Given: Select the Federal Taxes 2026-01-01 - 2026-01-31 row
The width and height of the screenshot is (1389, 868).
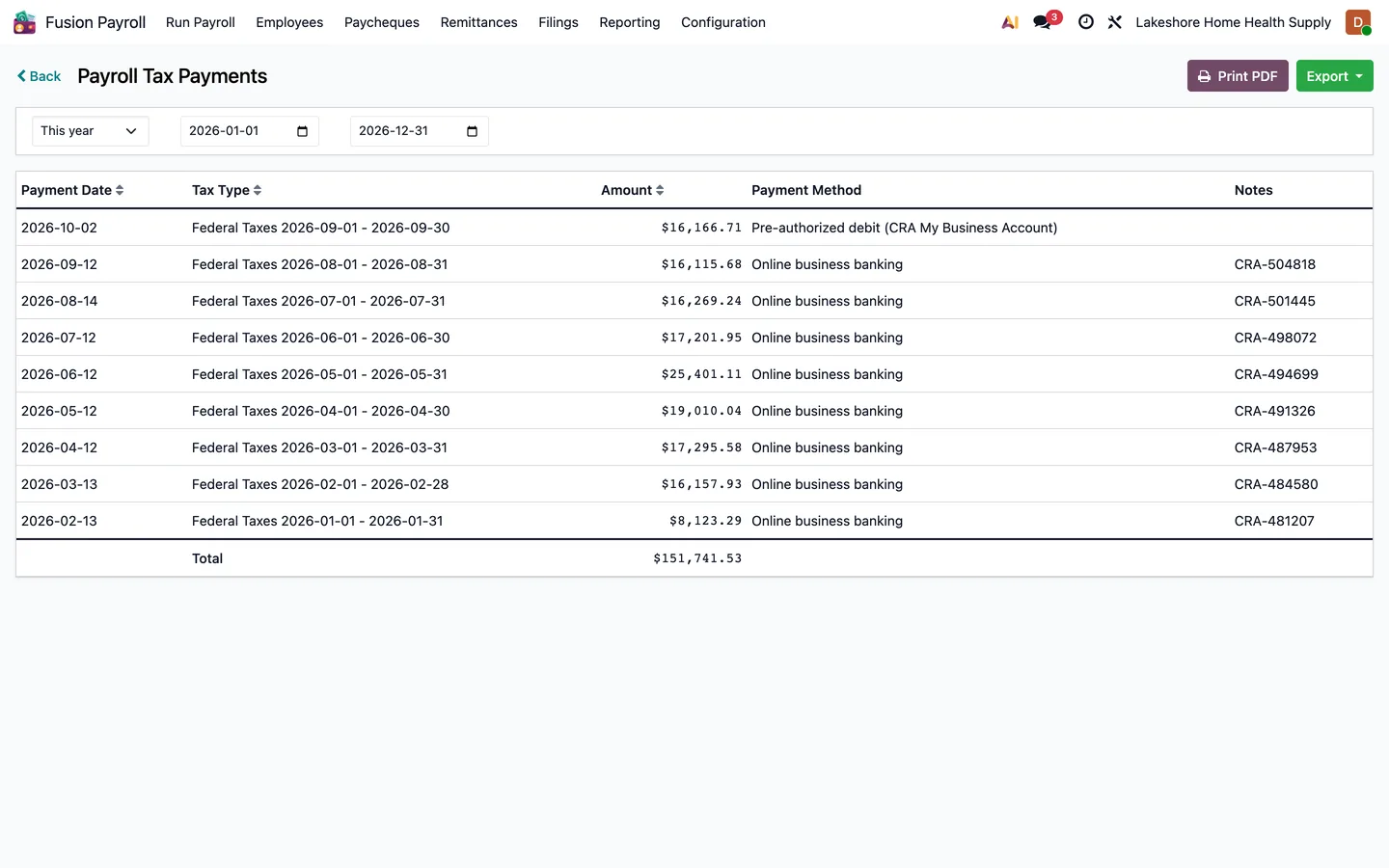Looking at the screenshot, I should point(694,521).
